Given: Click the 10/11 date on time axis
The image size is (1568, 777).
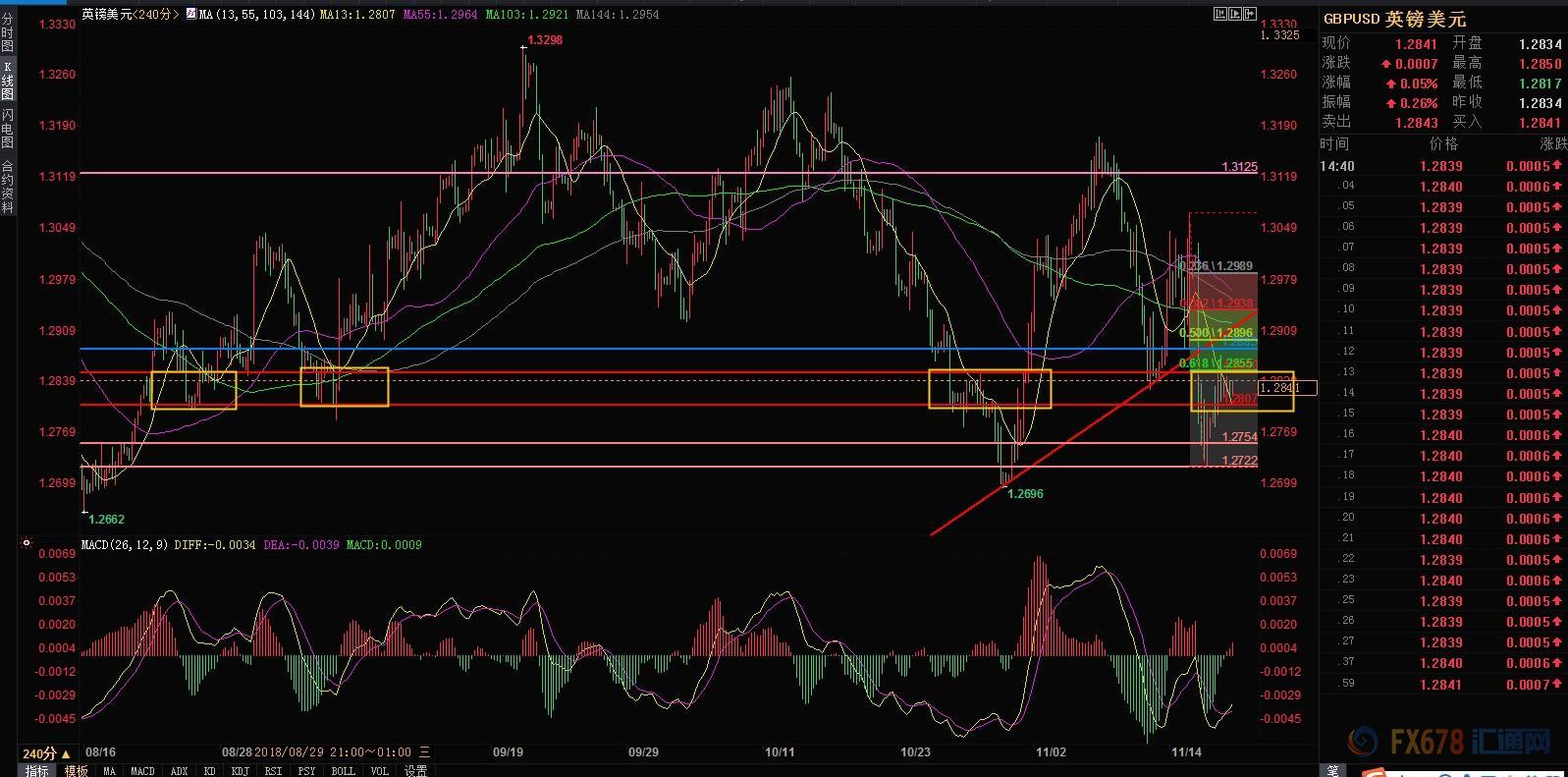Looking at the screenshot, I should point(780,752).
